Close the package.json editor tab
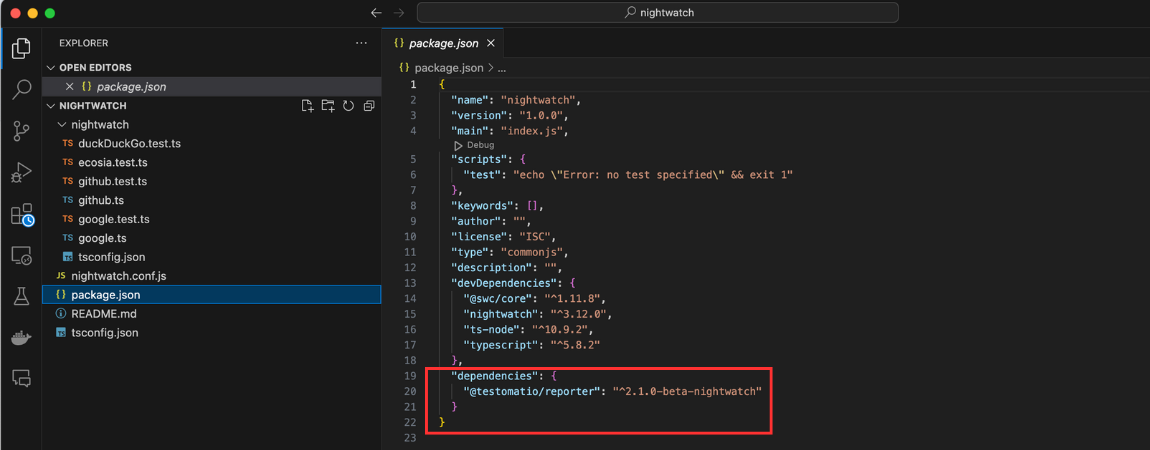 [x=490, y=43]
